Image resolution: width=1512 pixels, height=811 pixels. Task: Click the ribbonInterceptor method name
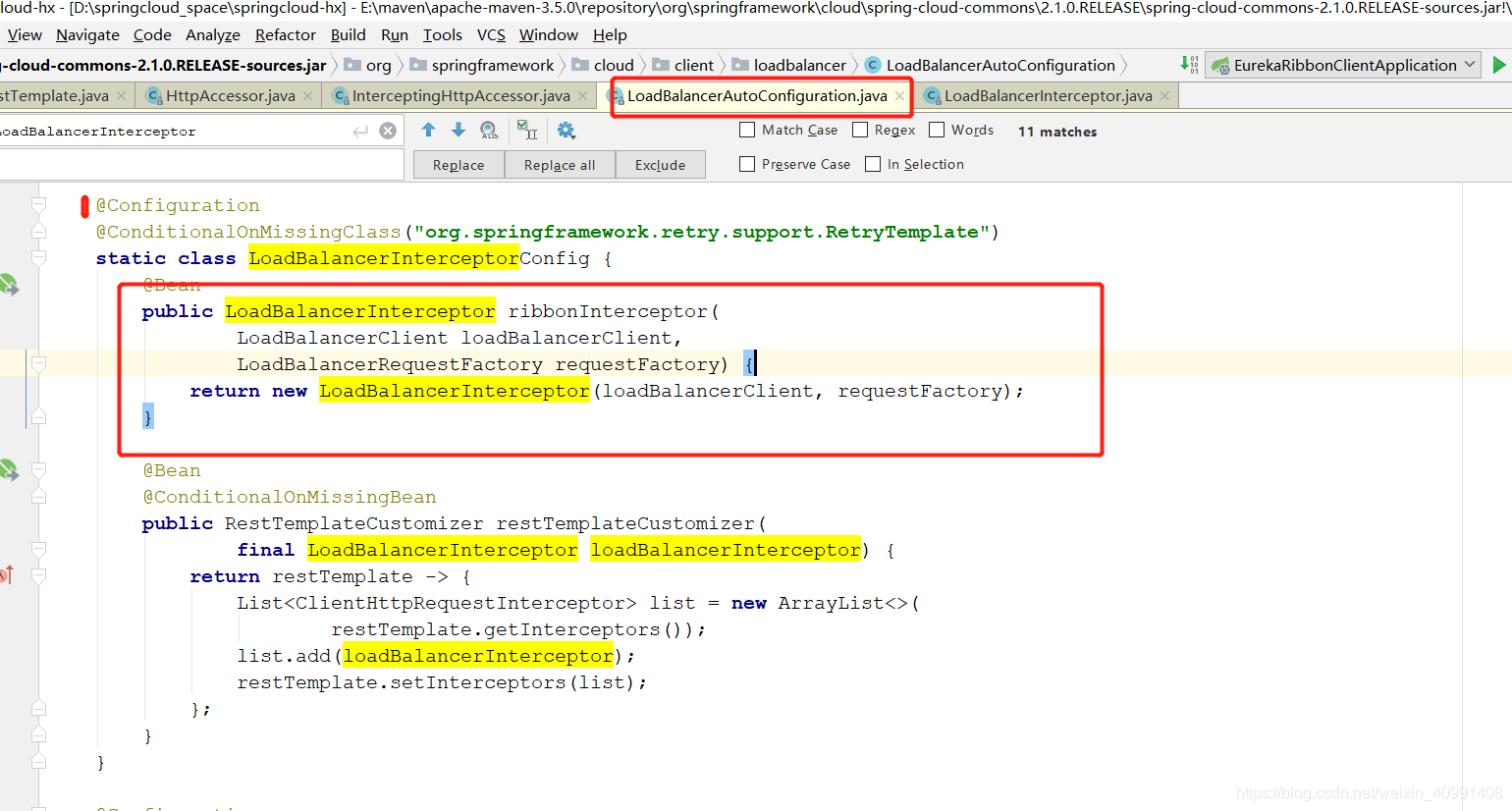click(608, 311)
